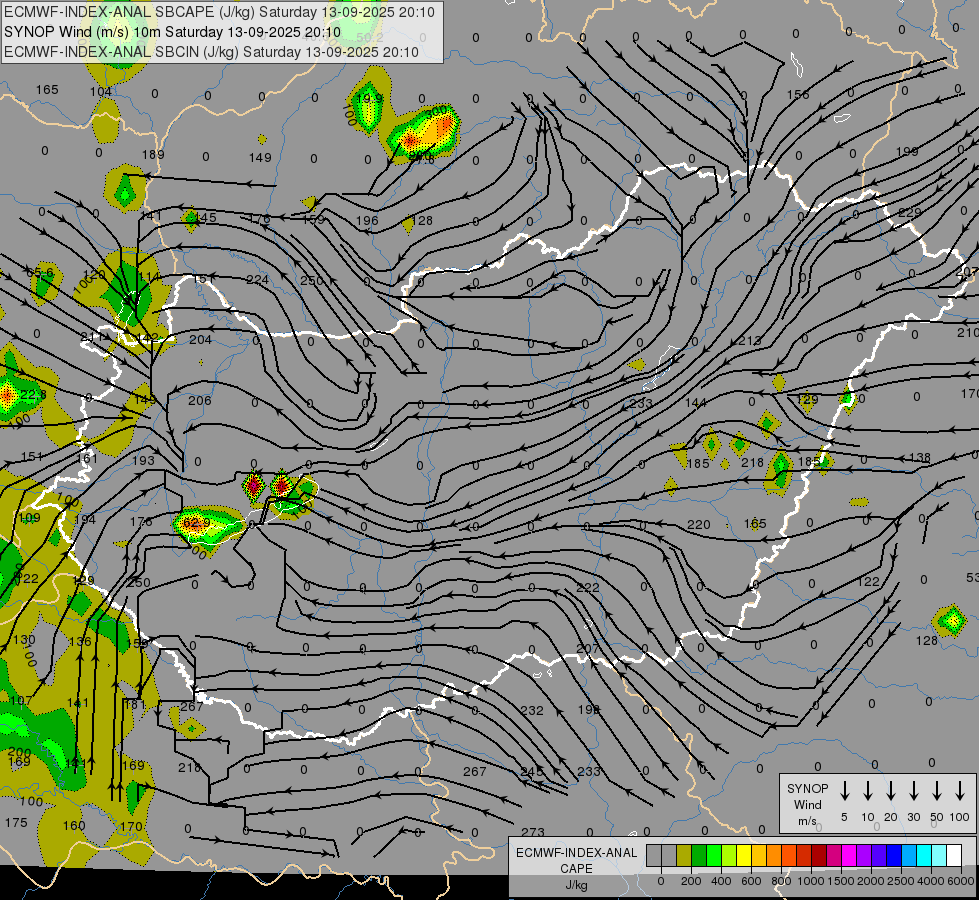Click the 'ECMWF-INDEX-ANAL CAPE' legend title
The width and height of the screenshot is (979, 900).
576,860
